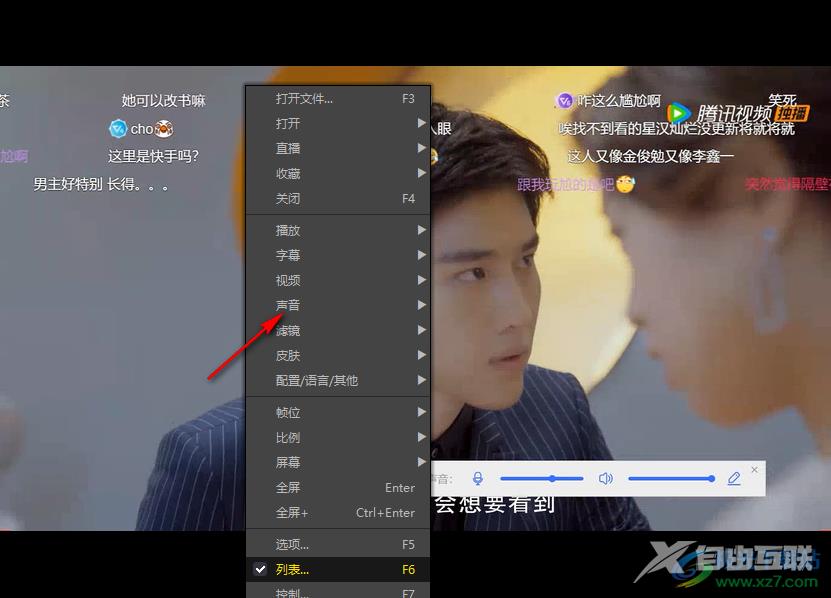Adjust the speaker volume slider
Image resolution: width=831 pixels, height=598 pixels.
coord(671,479)
